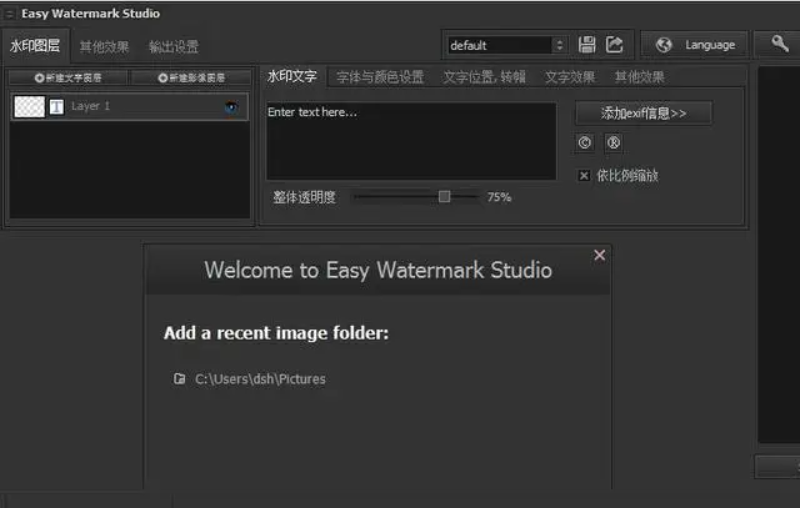Viewport: 800px width, 509px height.
Task: Open the 文字效果 sub-tab
Action: [x=570, y=77]
